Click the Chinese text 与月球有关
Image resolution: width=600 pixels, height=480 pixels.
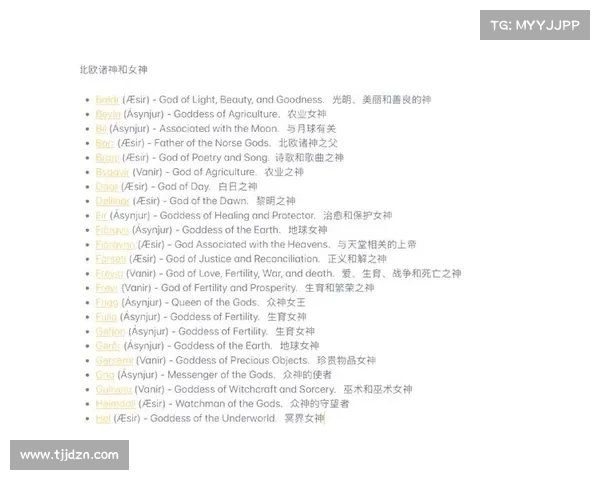click(311, 129)
